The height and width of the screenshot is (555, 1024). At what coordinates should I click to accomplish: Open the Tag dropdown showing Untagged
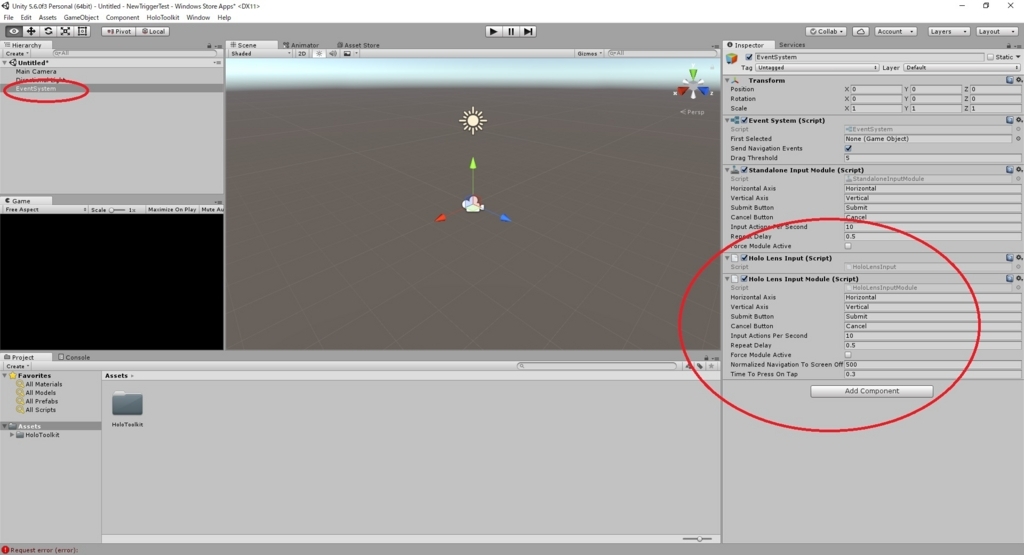pyautogui.click(x=817, y=68)
